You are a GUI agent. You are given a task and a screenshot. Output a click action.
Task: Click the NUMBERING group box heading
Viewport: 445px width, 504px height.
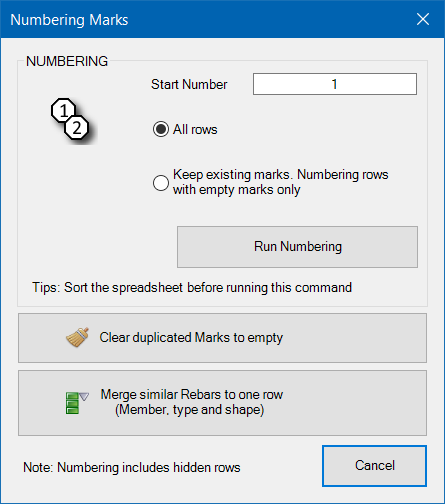tap(67, 61)
